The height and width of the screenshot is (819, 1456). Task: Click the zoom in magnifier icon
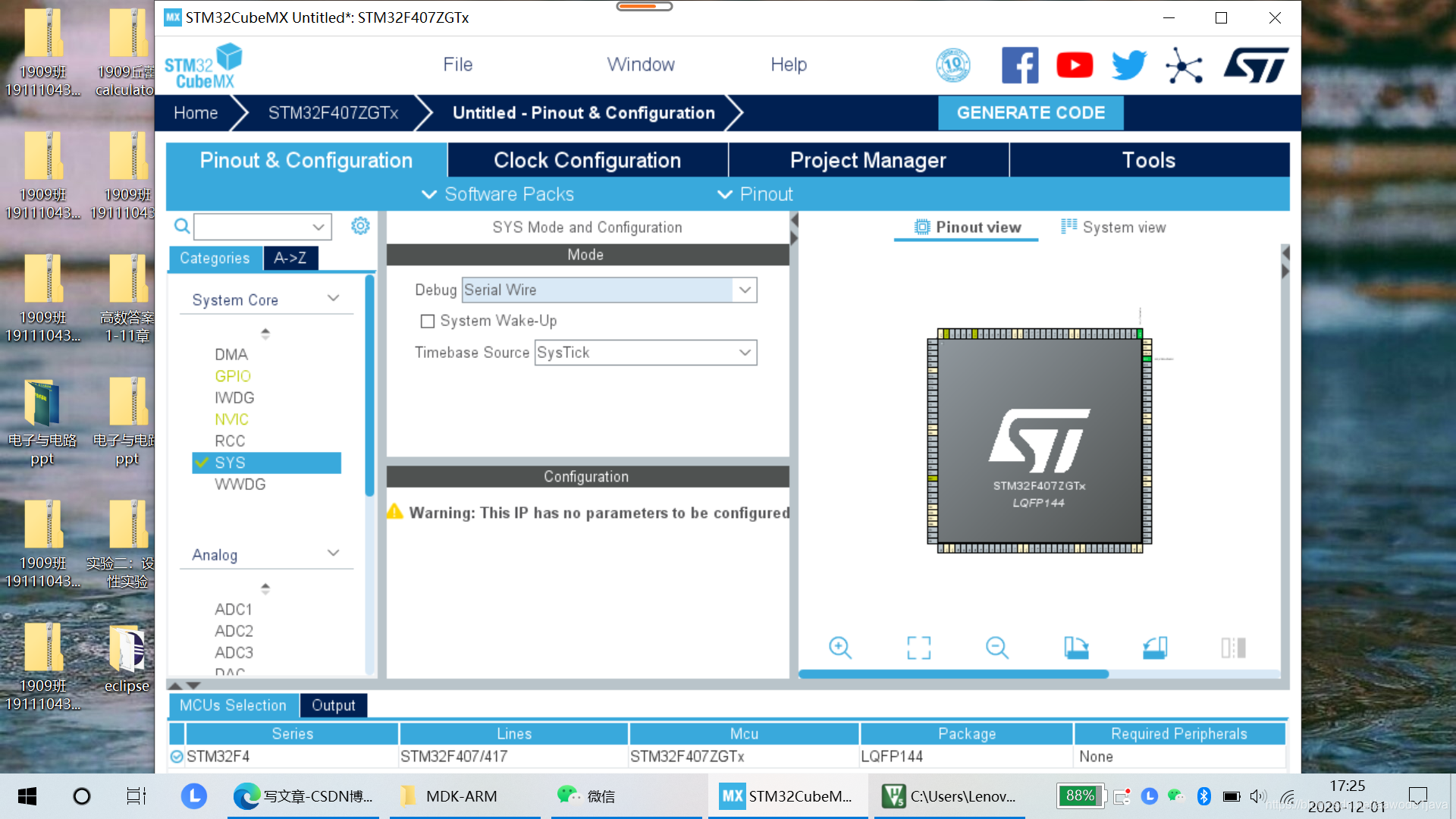point(839,648)
